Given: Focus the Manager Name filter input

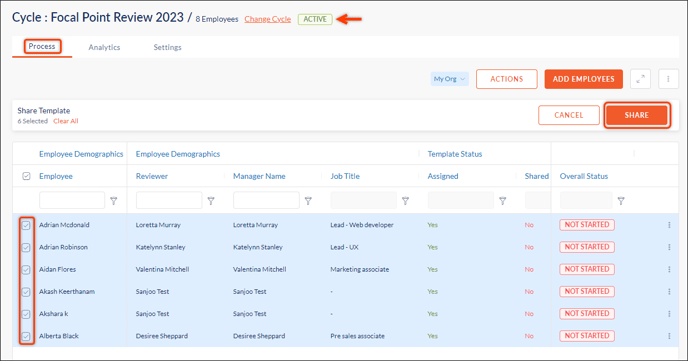Looking at the screenshot, I should [266, 200].
